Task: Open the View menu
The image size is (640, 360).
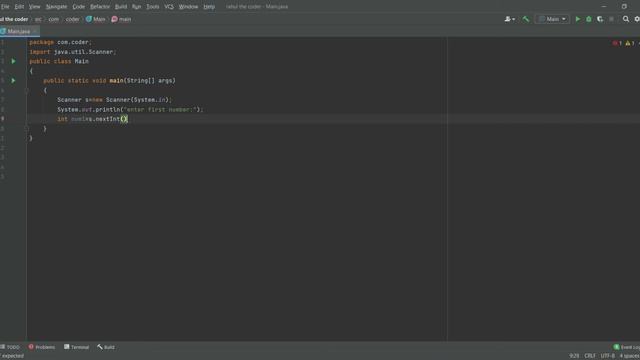Action: 35,7
